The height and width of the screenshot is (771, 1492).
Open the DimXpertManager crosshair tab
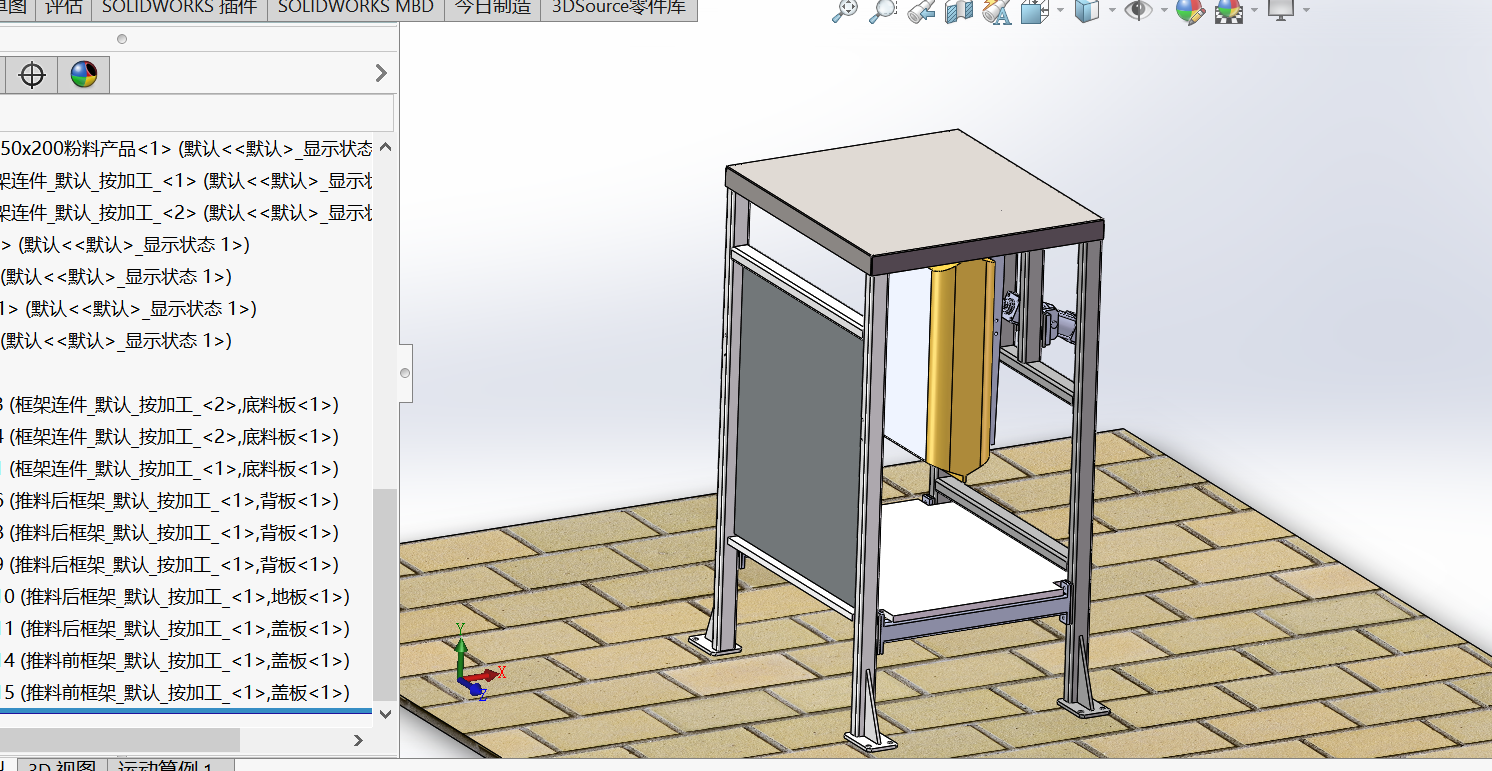coord(33,75)
